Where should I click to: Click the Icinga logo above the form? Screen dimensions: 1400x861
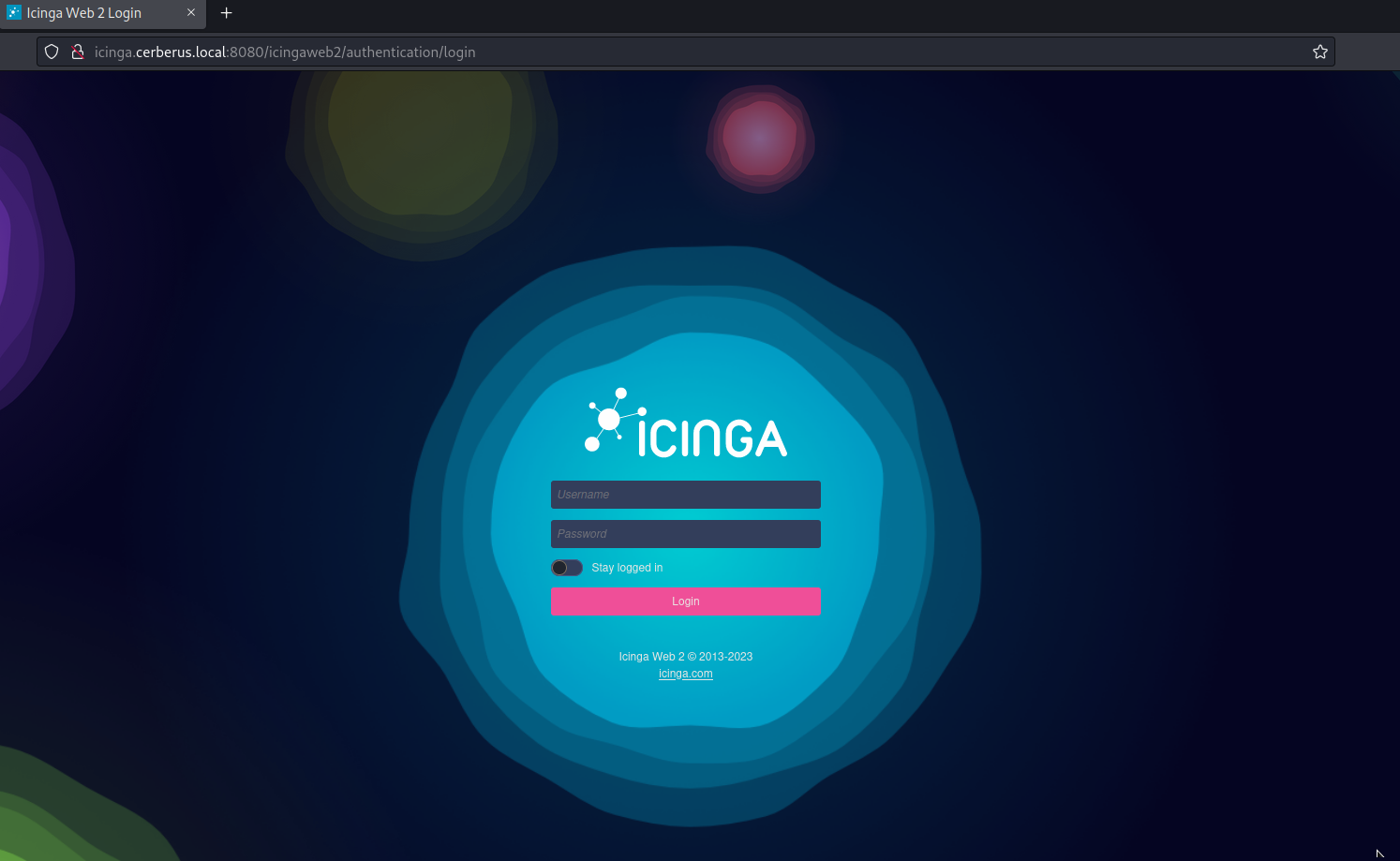click(686, 424)
